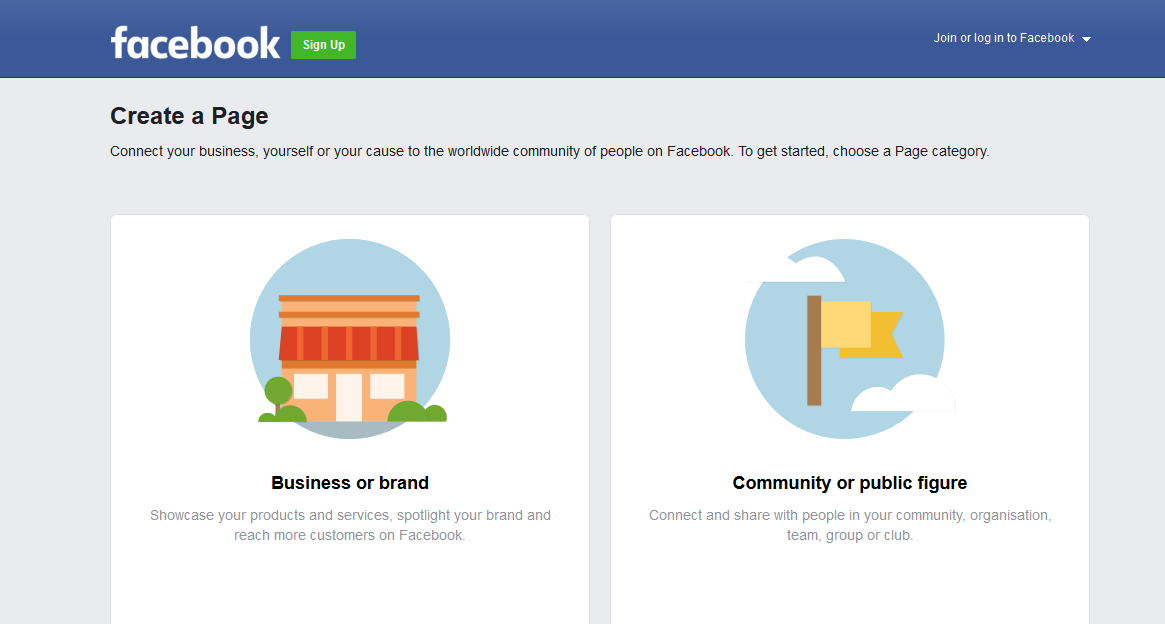Click the Create a Page title
The height and width of the screenshot is (624, 1165).
pos(189,116)
